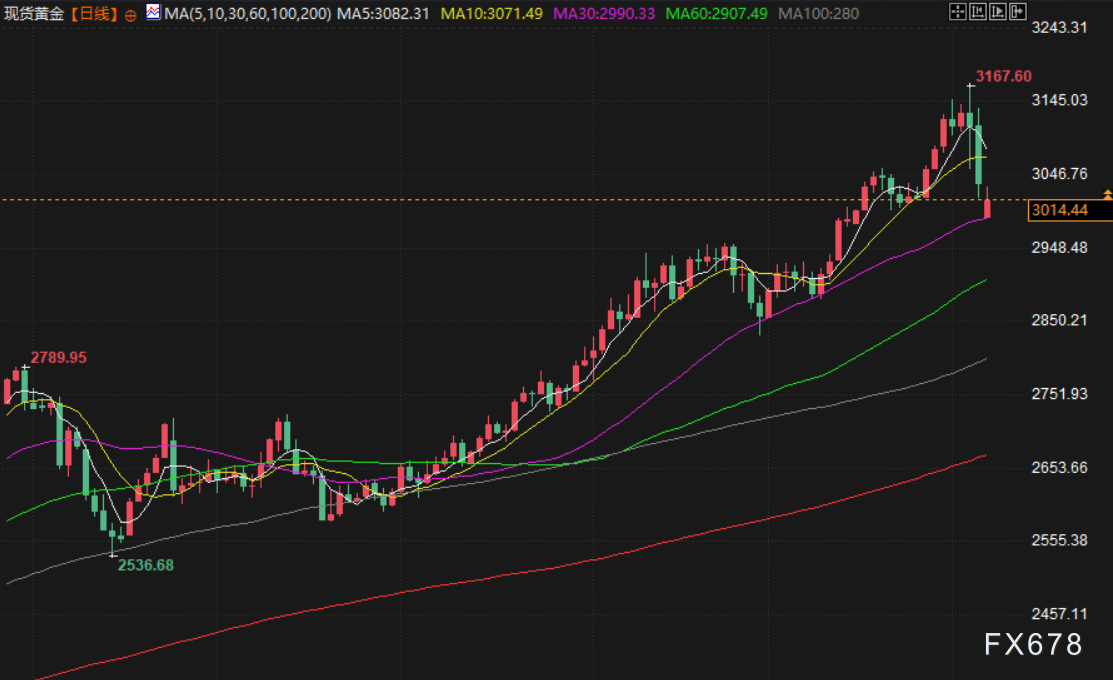The image size is (1113, 680).
Task: Click the orange double-arrow at right edge
Action: point(1107,192)
